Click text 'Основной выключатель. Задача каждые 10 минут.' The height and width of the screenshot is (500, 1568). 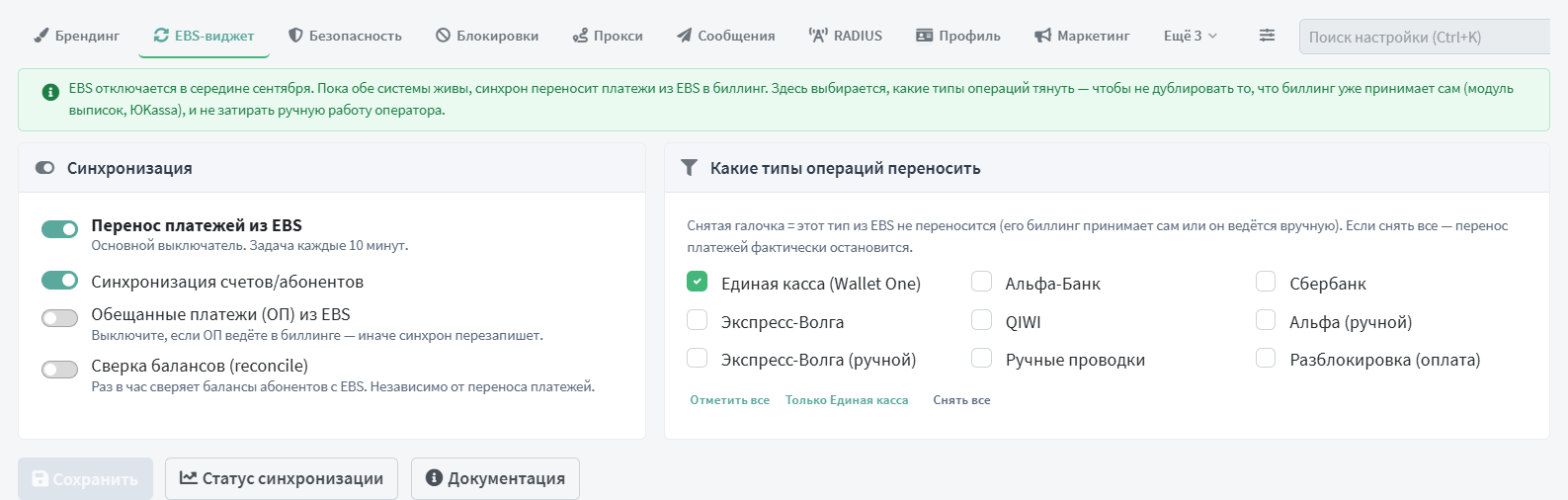[x=250, y=245]
